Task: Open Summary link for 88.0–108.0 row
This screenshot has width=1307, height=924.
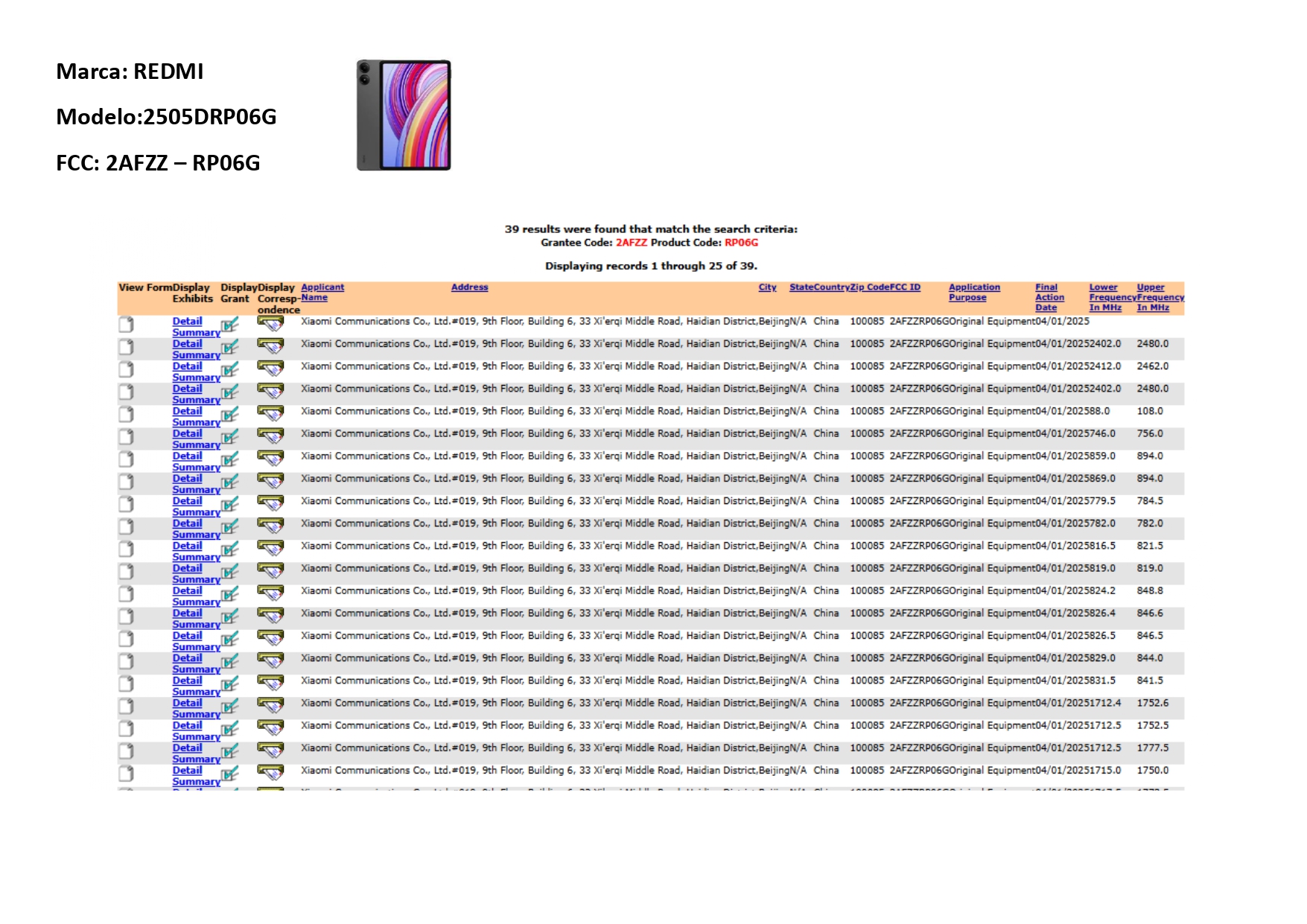Action: point(197,422)
